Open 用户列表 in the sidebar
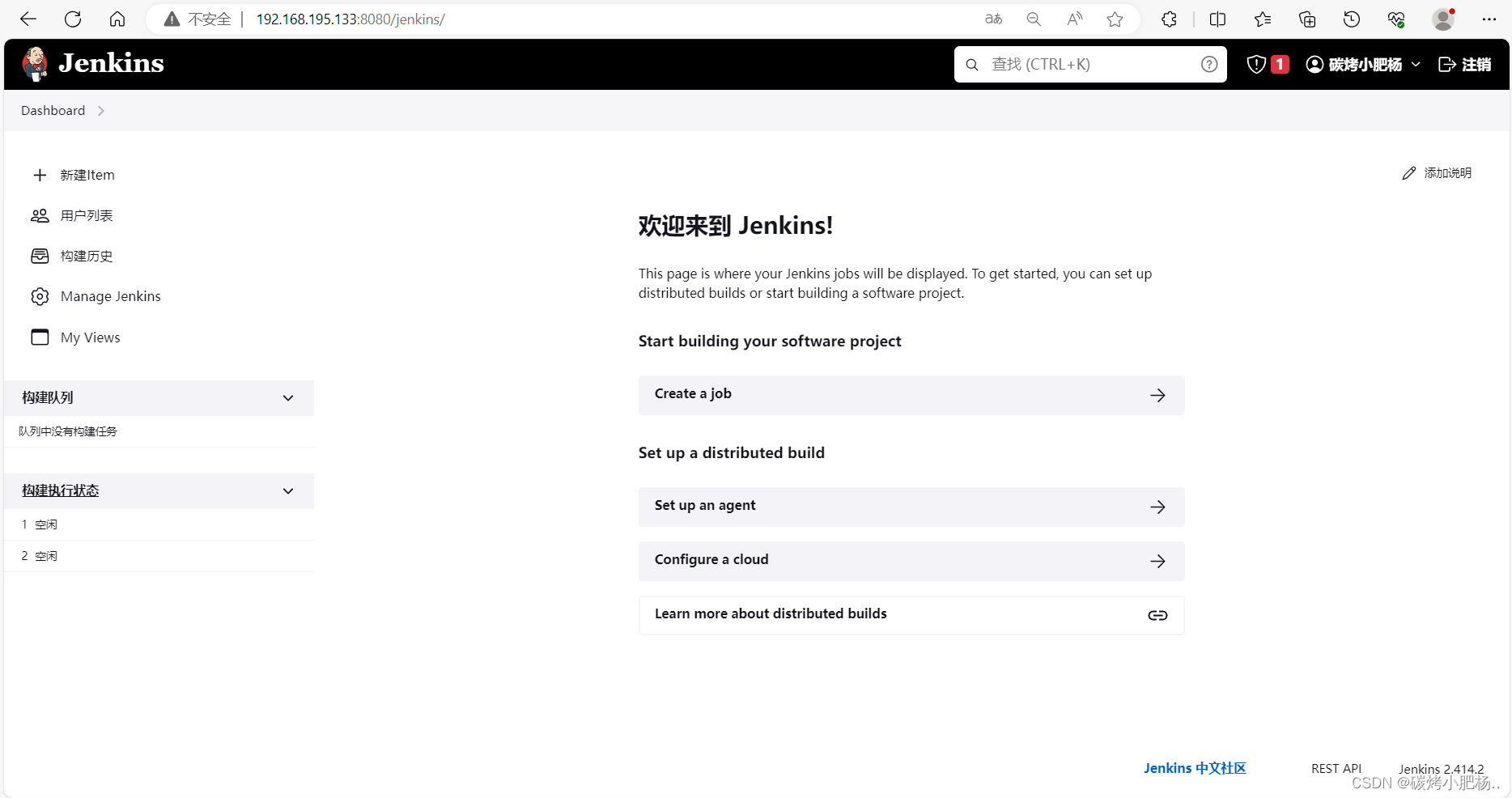This screenshot has height=798, width=1512. point(72,215)
